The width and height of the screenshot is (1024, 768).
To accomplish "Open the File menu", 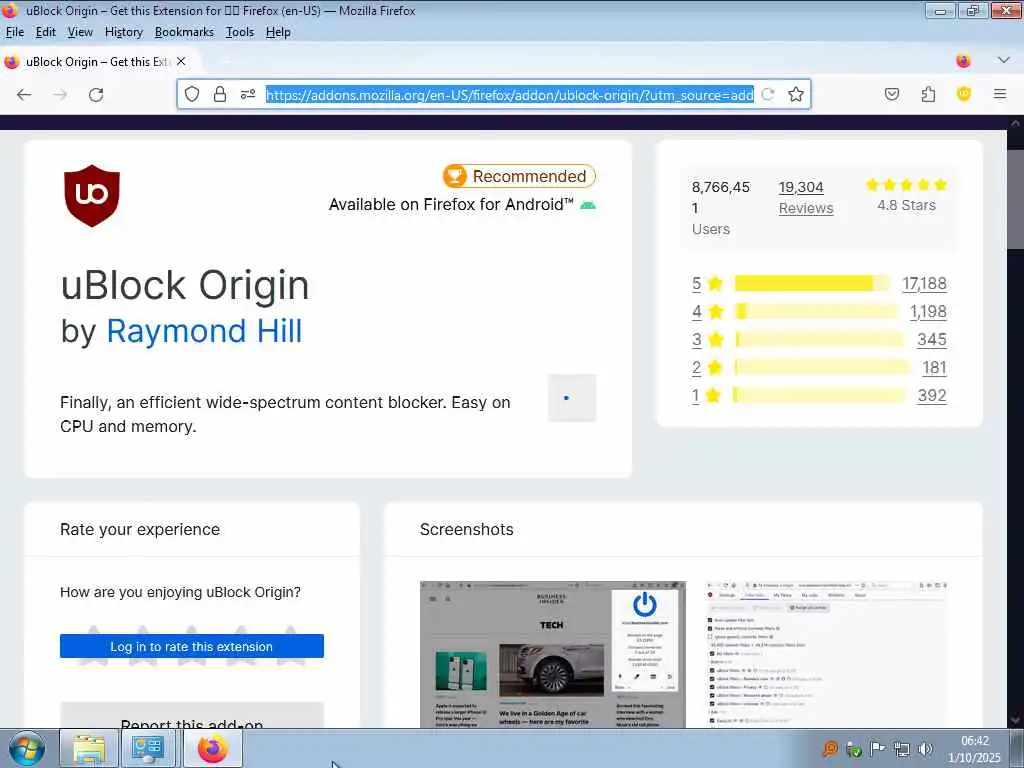I will point(14,32).
